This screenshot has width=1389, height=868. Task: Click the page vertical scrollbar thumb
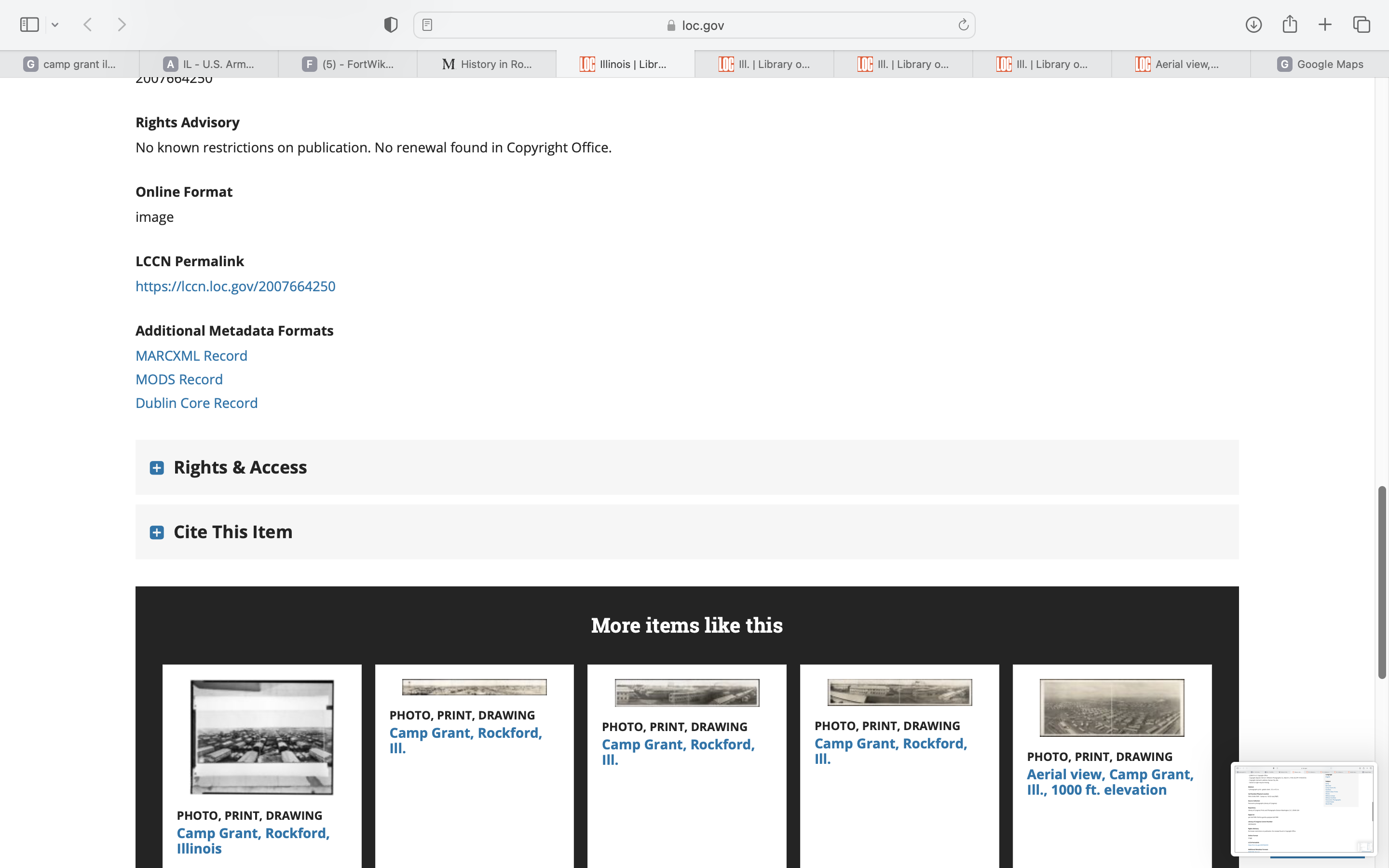pyautogui.click(x=1382, y=583)
